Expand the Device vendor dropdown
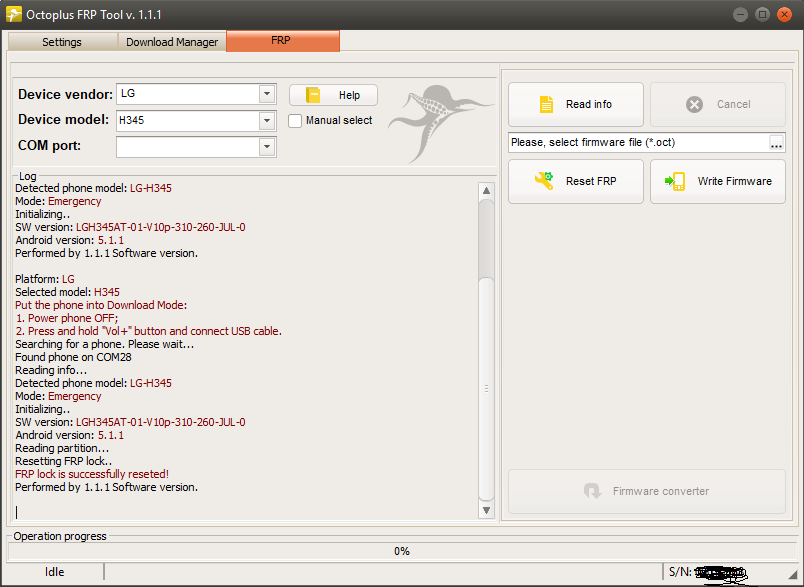 pos(267,94)
